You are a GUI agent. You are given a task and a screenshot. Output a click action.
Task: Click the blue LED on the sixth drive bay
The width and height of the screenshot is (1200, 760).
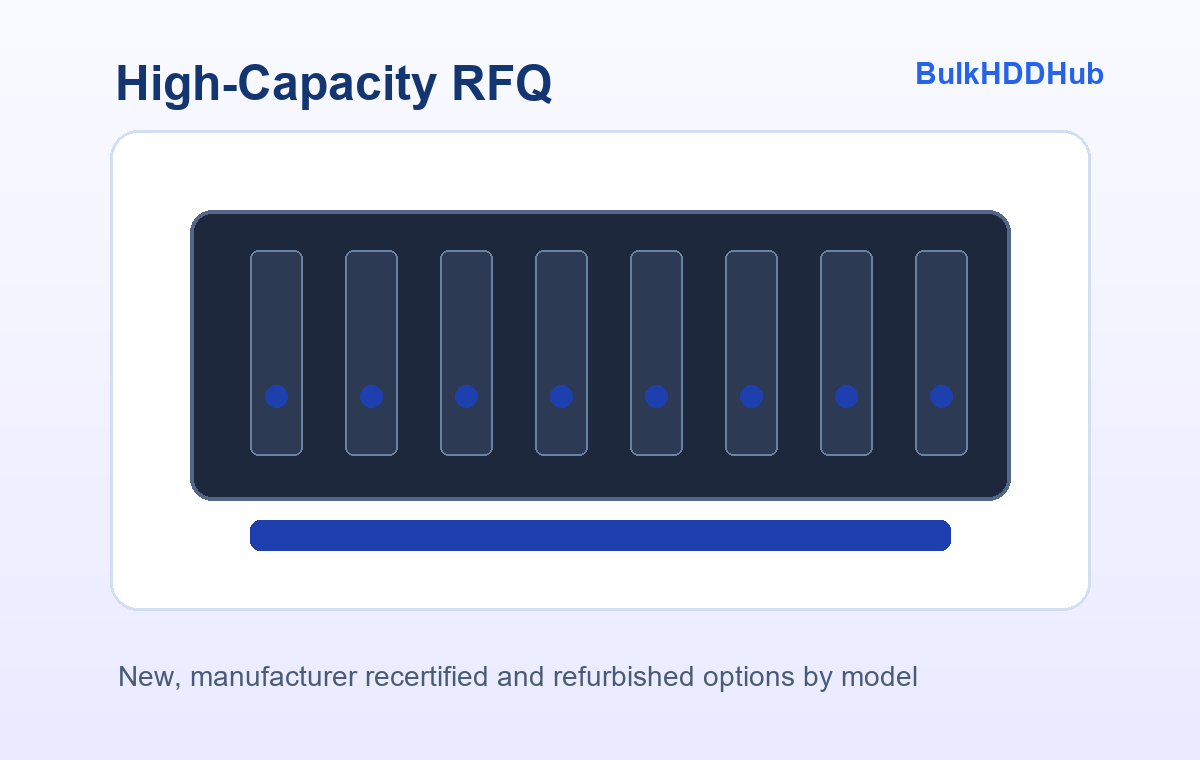point(751,396)
